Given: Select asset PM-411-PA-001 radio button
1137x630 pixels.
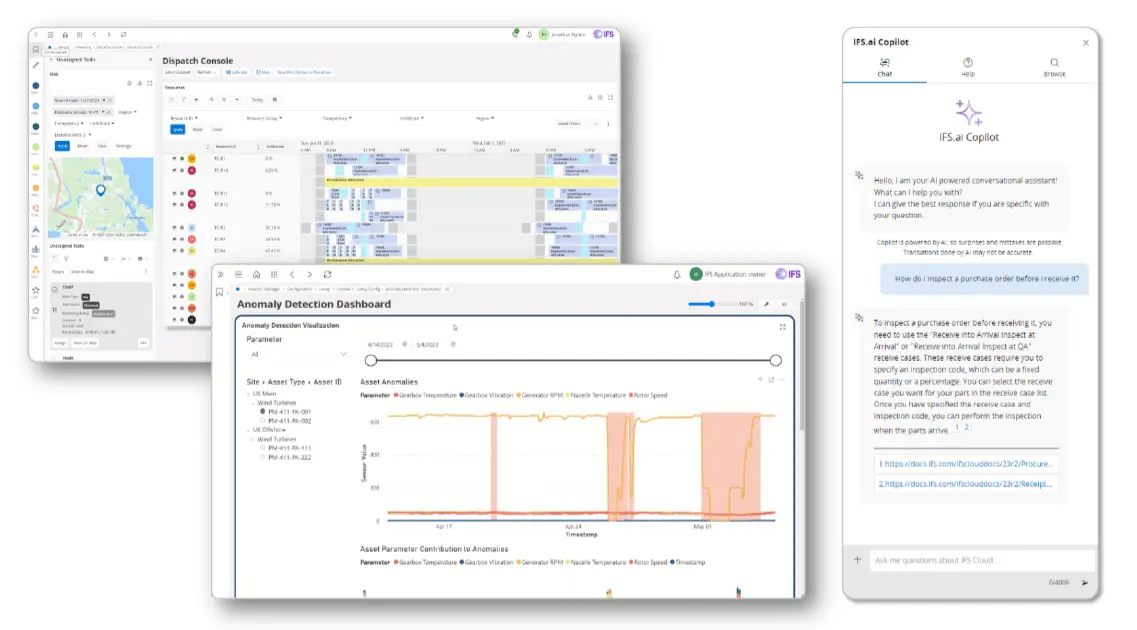Looking at the screenshot, I should [x=262, y=412].
